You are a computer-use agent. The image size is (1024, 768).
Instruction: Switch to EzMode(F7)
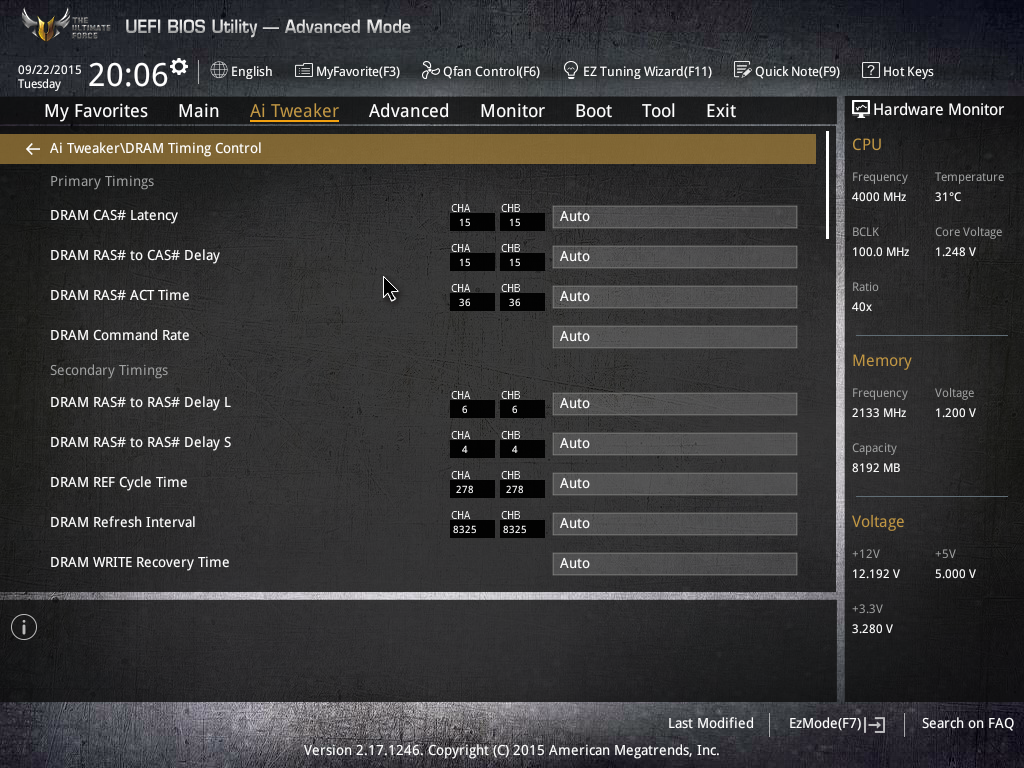[825, 723]
